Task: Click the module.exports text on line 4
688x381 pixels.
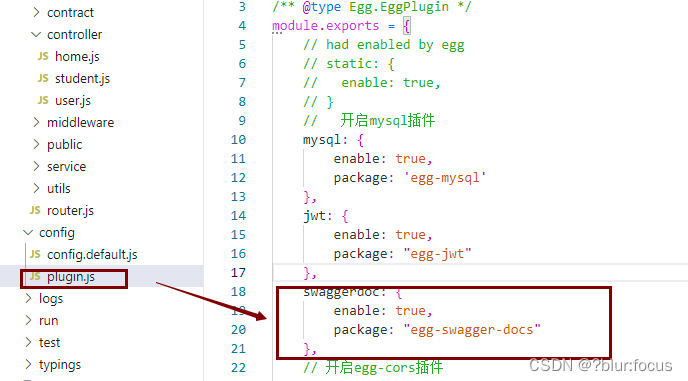Action: (x=325, y=25)
